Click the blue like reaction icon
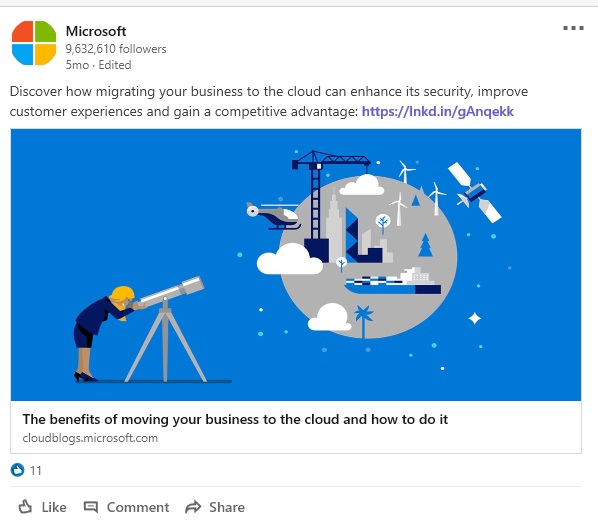This screenshot has width=598, height=526. (18, 470)
